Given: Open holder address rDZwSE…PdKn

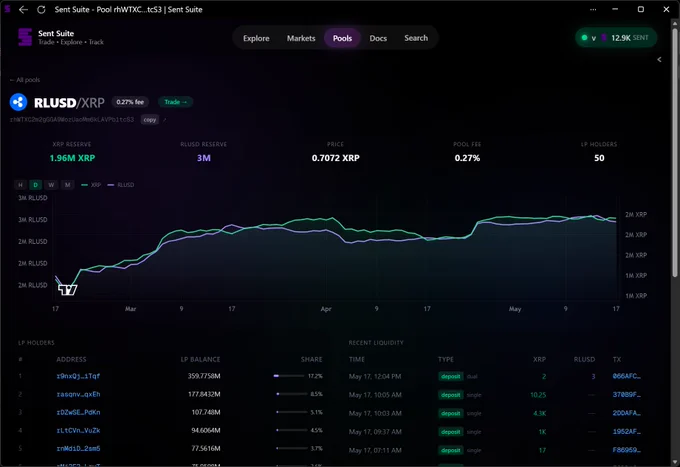Looking at the screenshot, I should (78, 412).
